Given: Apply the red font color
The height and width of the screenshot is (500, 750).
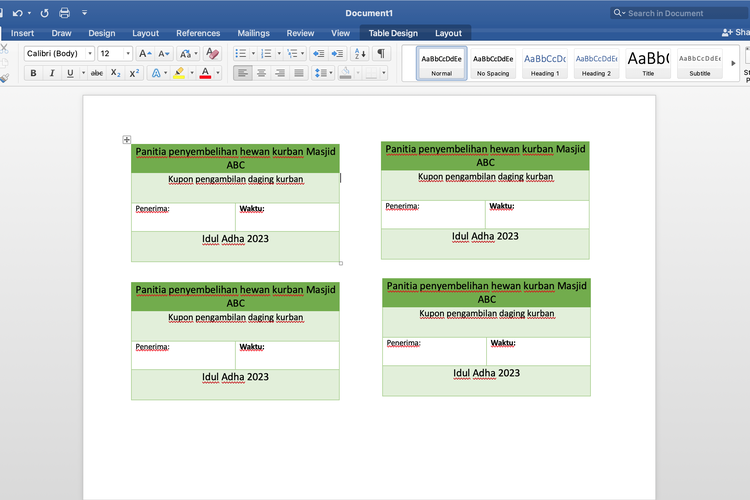Looking at the screenshot, I should coord(205,73).
